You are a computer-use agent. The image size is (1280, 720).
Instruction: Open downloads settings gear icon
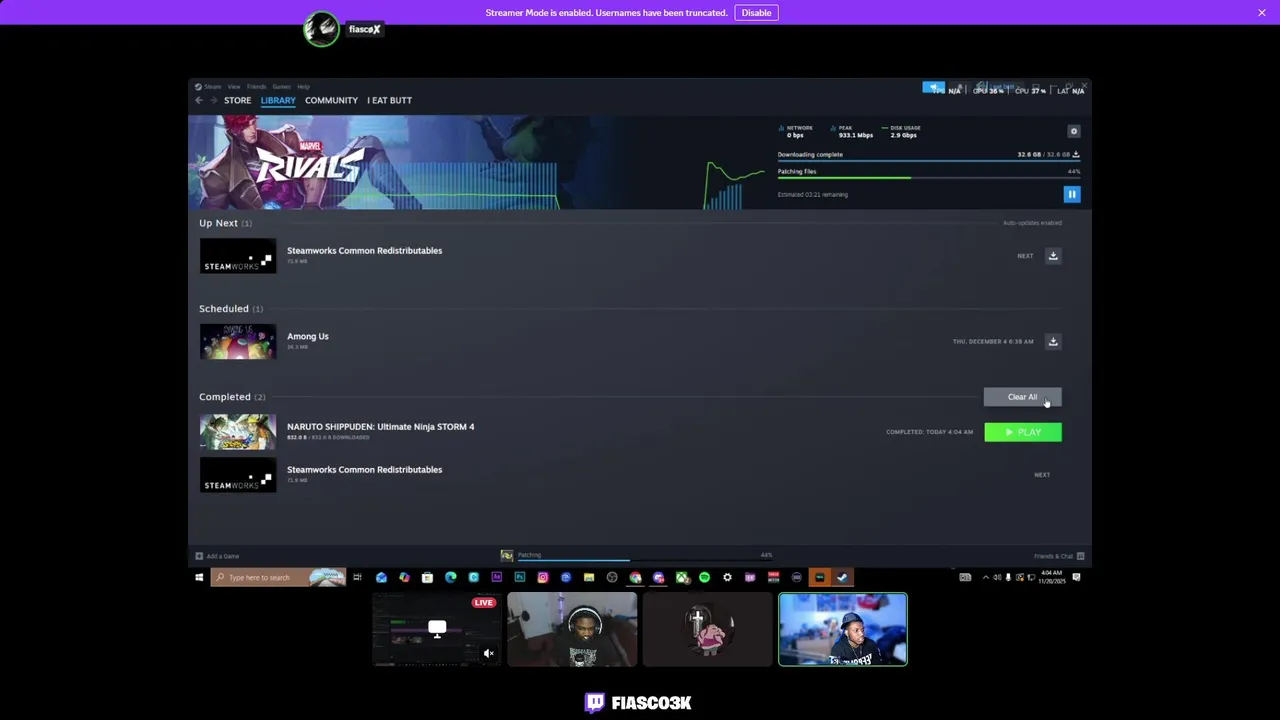[1074, 131]
